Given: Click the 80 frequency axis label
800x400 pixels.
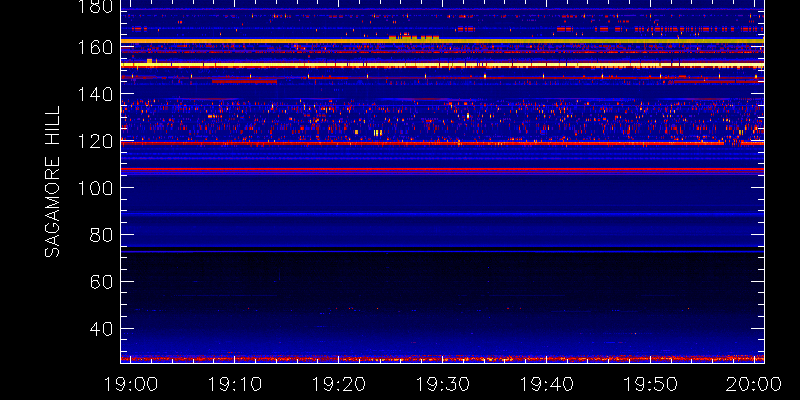Looking at the screenshot, I should pyautogui.click(x=101, y=235).
